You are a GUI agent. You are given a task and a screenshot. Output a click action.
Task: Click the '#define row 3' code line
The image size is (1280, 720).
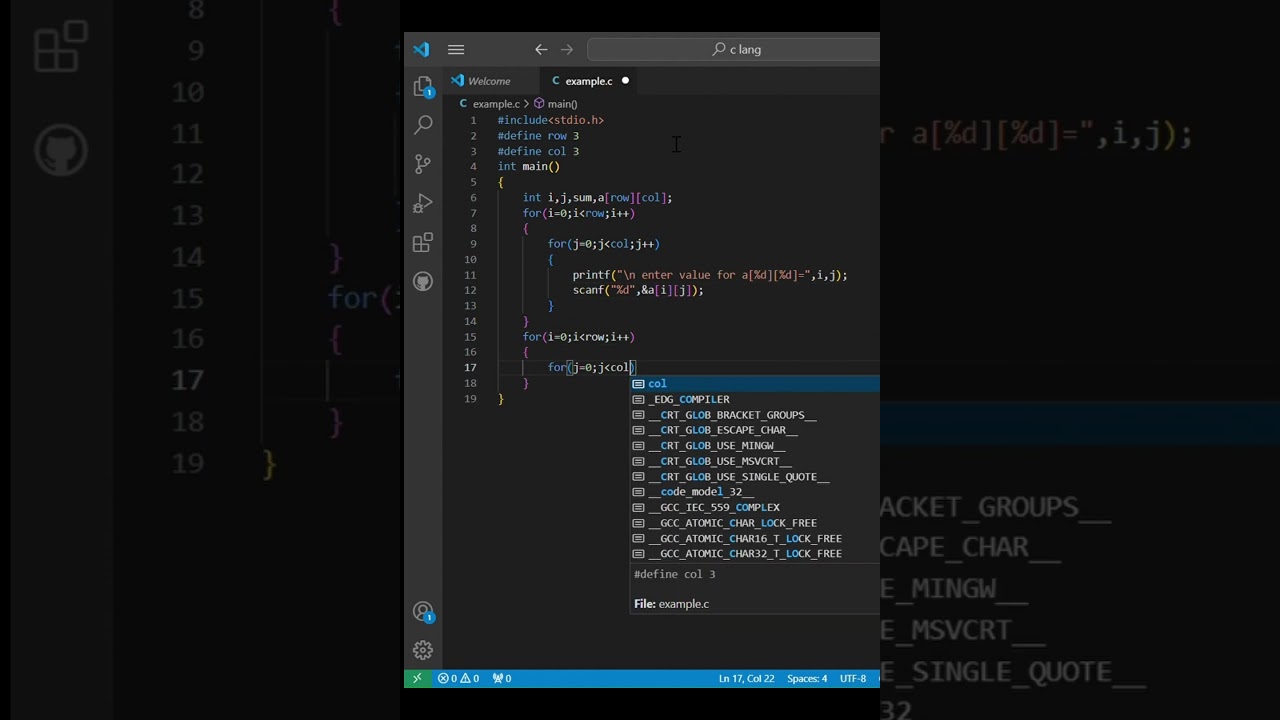(538, 136)
